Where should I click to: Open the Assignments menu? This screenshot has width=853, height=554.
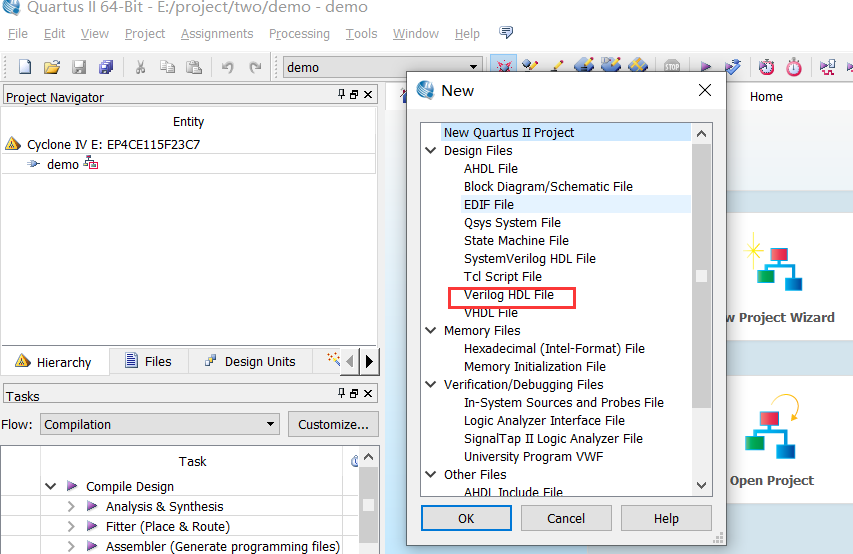tap(217, 34)
